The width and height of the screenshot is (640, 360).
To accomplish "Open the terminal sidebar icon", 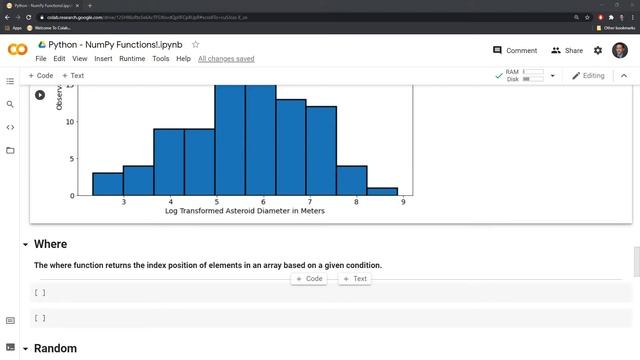I will click(10, 347).
